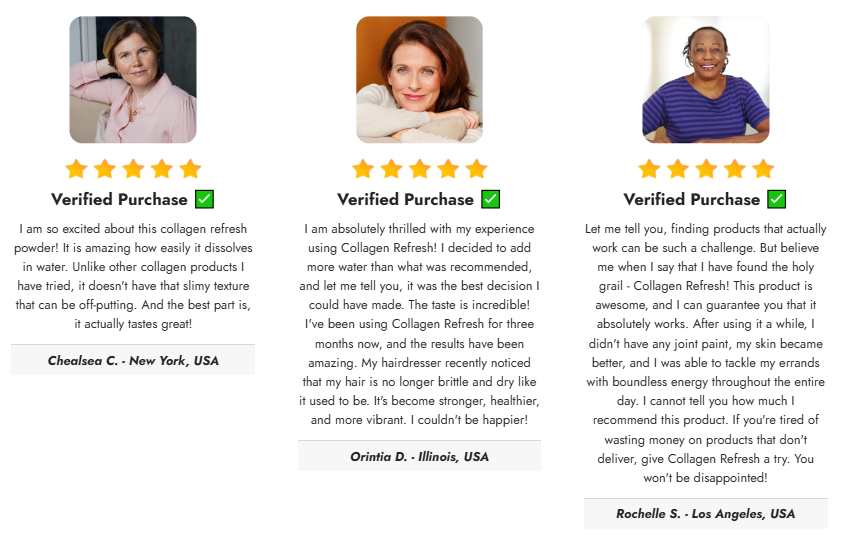This screenshot has width=859, height=539.
Task: Click the fourth star in Chealsea's rating
Action: 162,169
